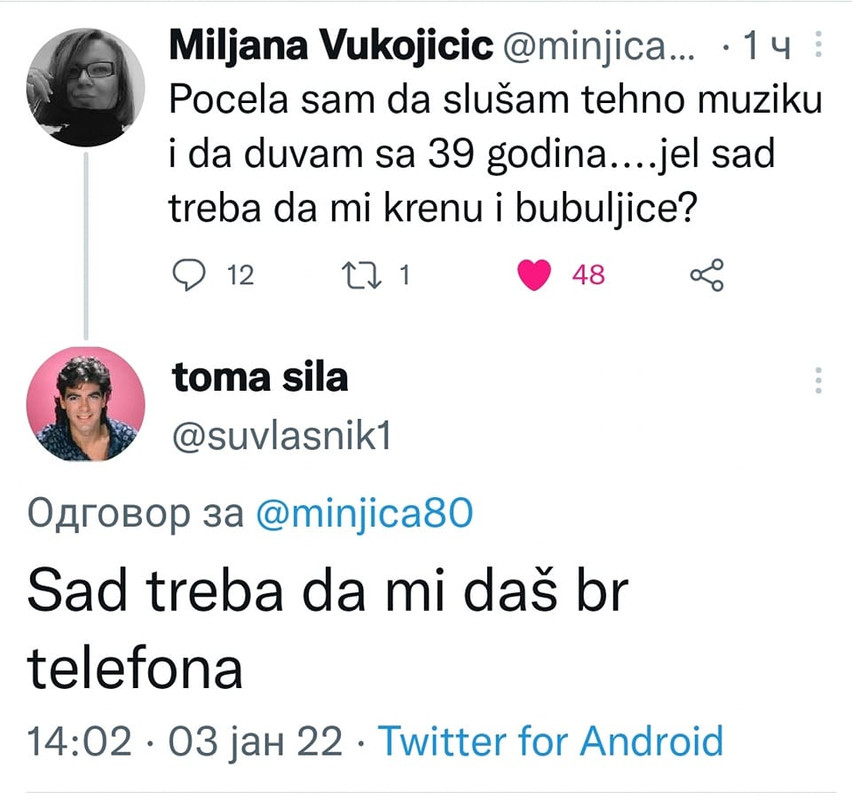Click the Twitter for Android source link

[549, 741]
